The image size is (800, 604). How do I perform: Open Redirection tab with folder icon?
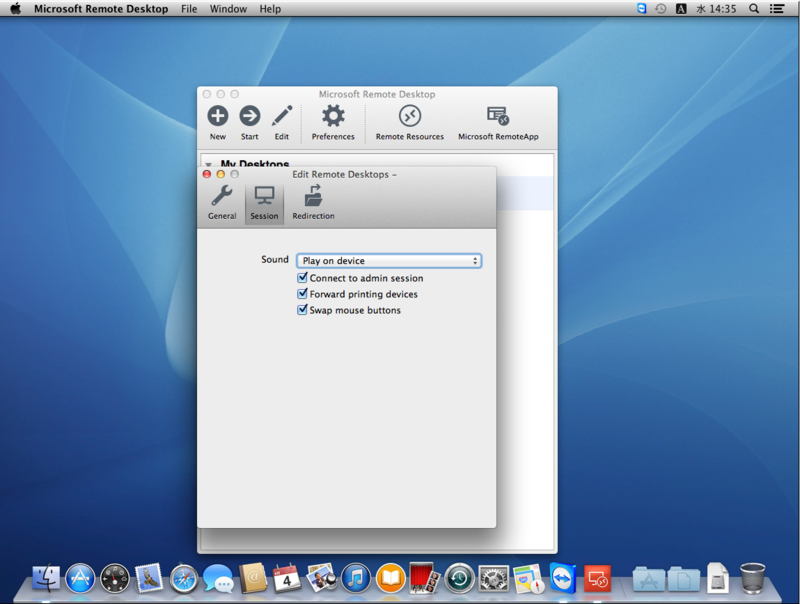pos(313,203)
